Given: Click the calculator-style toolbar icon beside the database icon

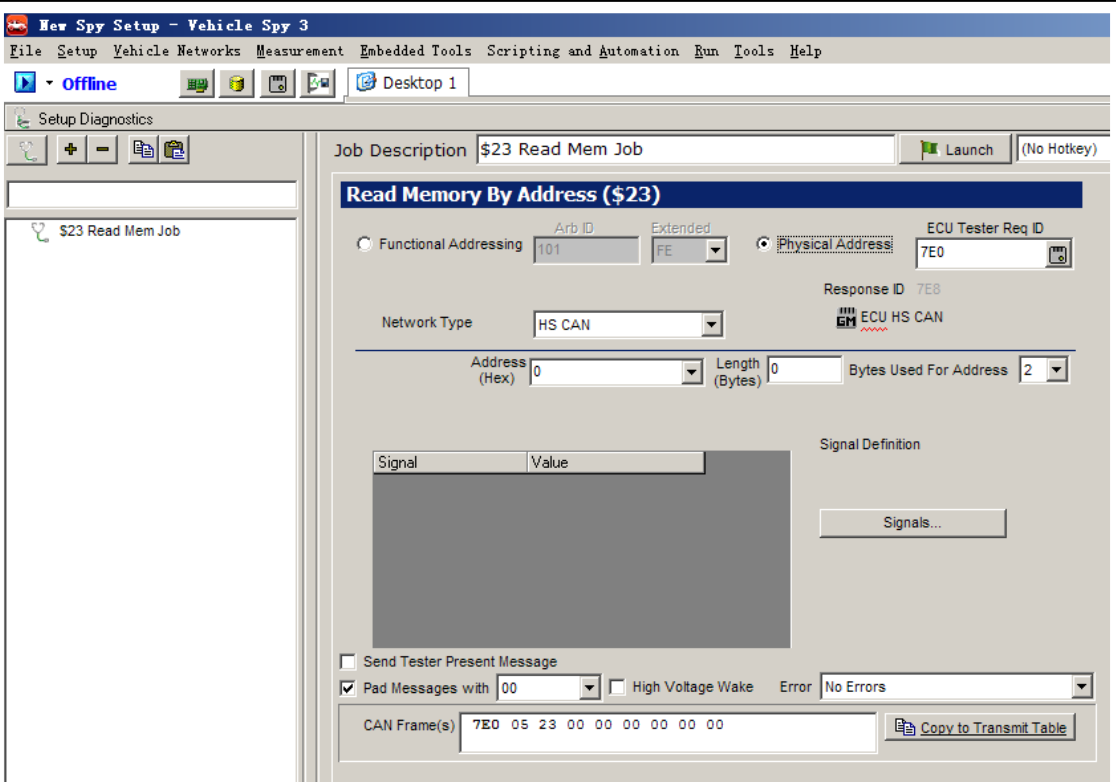Looking at the screenshot, I should tap(278, 84).
